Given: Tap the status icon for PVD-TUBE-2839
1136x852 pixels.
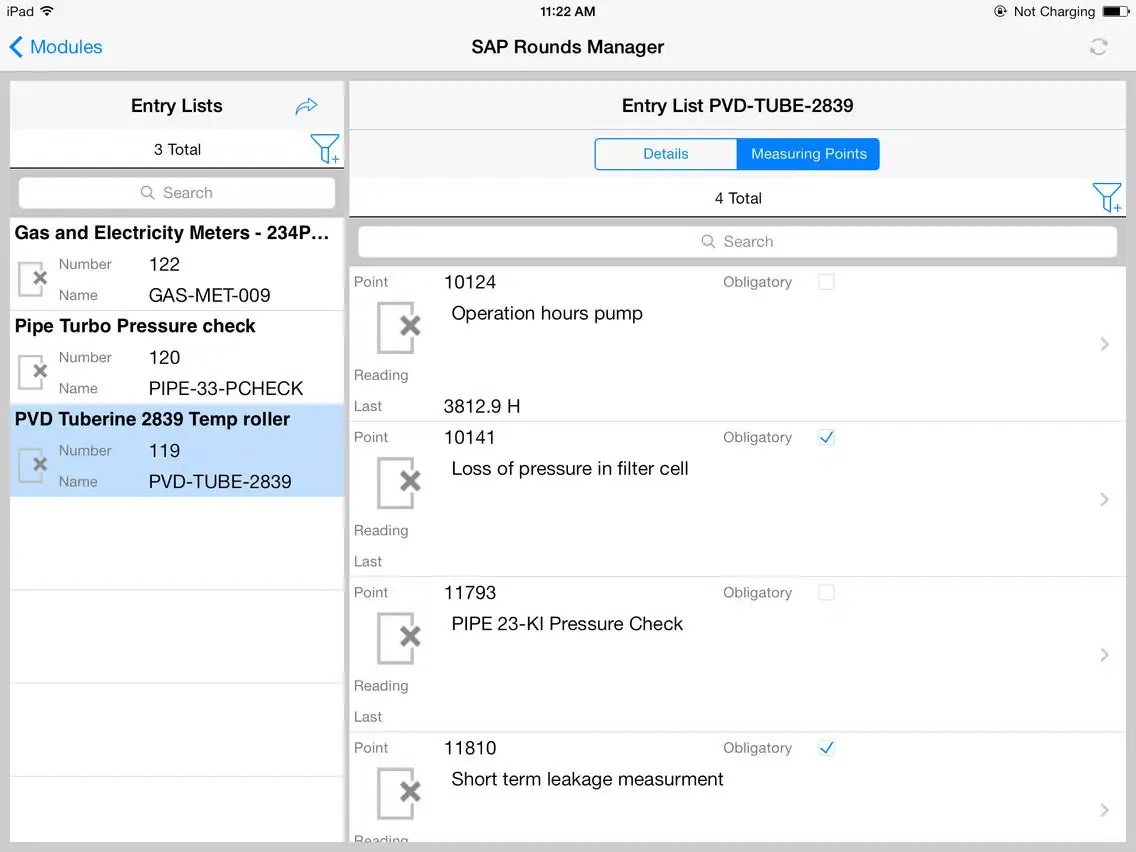Looking at the screenshot, I should 33,465.
